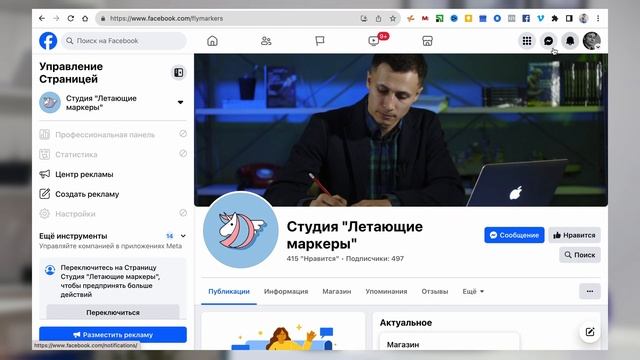
Task: Click the Разместить рекламу button
Action: coord(113,335)
